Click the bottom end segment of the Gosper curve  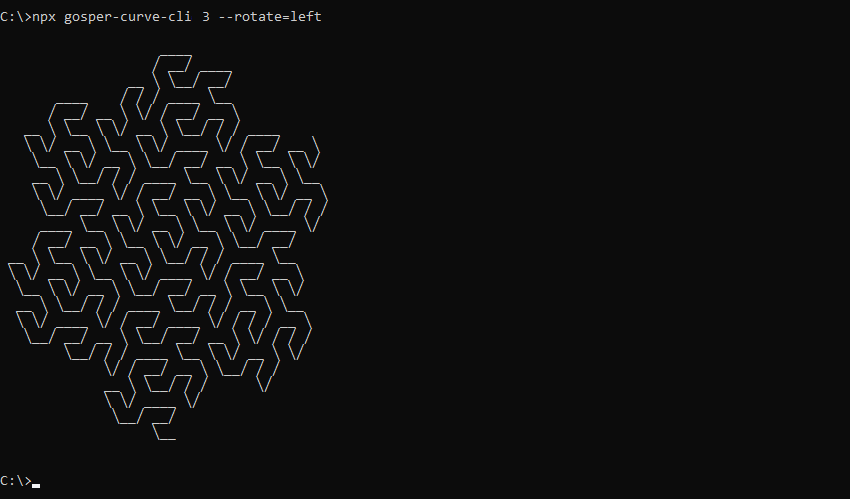pos(168,439)
